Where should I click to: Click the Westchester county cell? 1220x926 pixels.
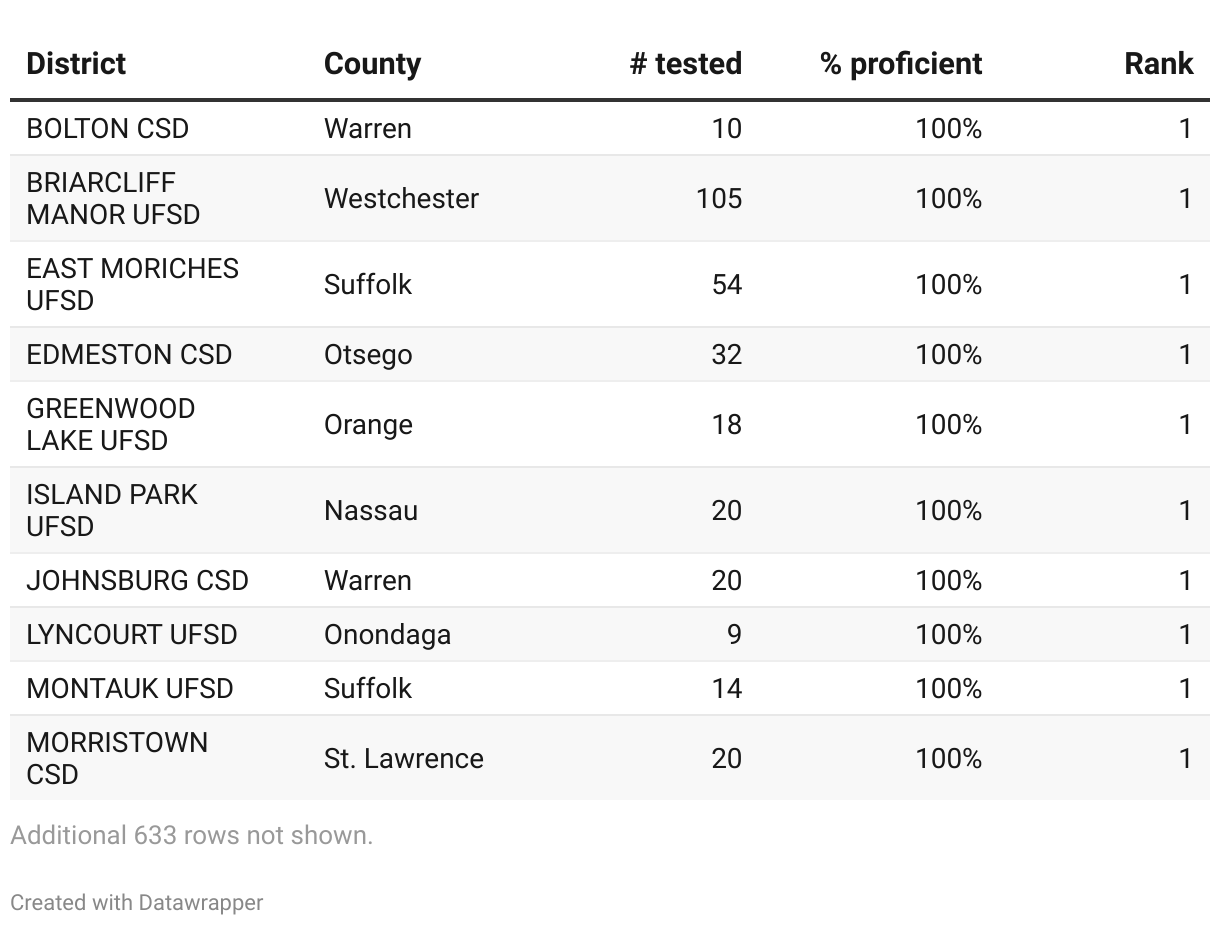401,198
